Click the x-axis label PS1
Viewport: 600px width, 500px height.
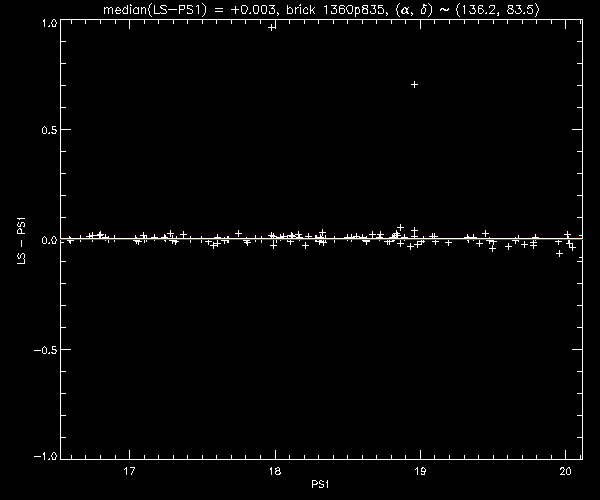pos(320,484)
